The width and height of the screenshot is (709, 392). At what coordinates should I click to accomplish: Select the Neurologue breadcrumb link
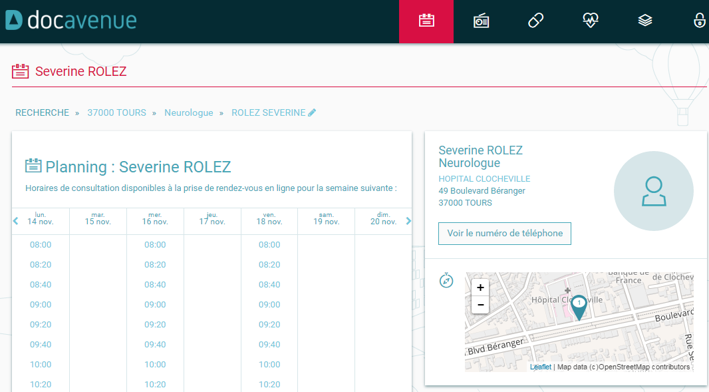pyautogui.click(x=189, y=113)
